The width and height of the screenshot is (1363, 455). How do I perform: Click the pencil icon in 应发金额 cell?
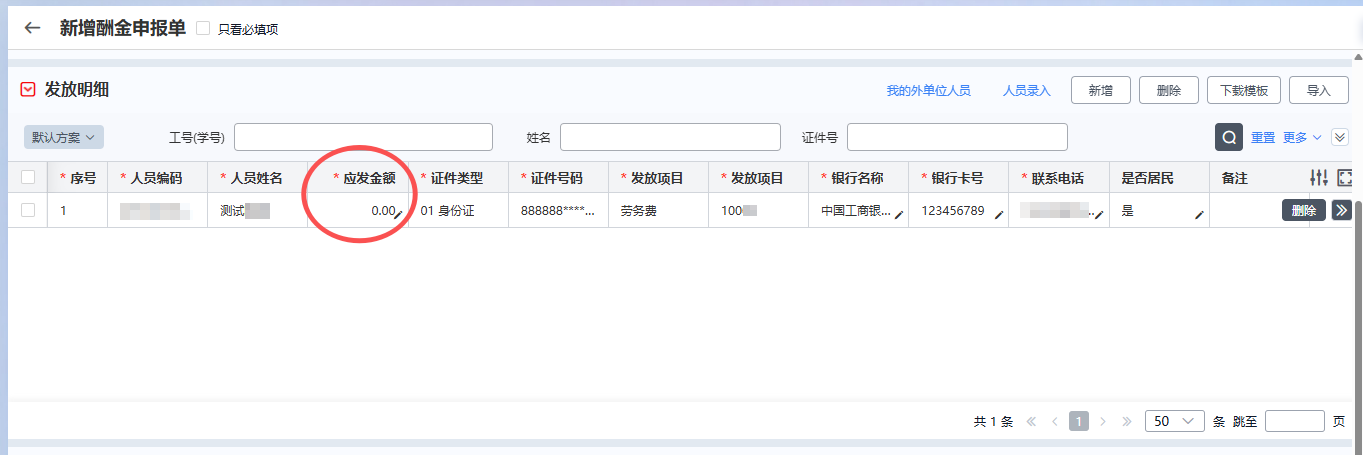[x=398, y=214]
